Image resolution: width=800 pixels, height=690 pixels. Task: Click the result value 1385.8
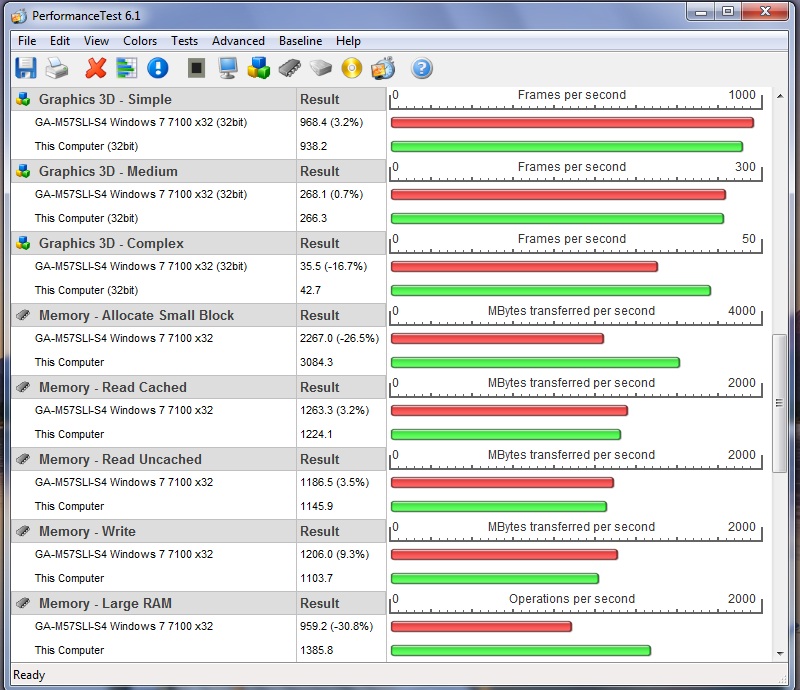[x=316, y=650]
